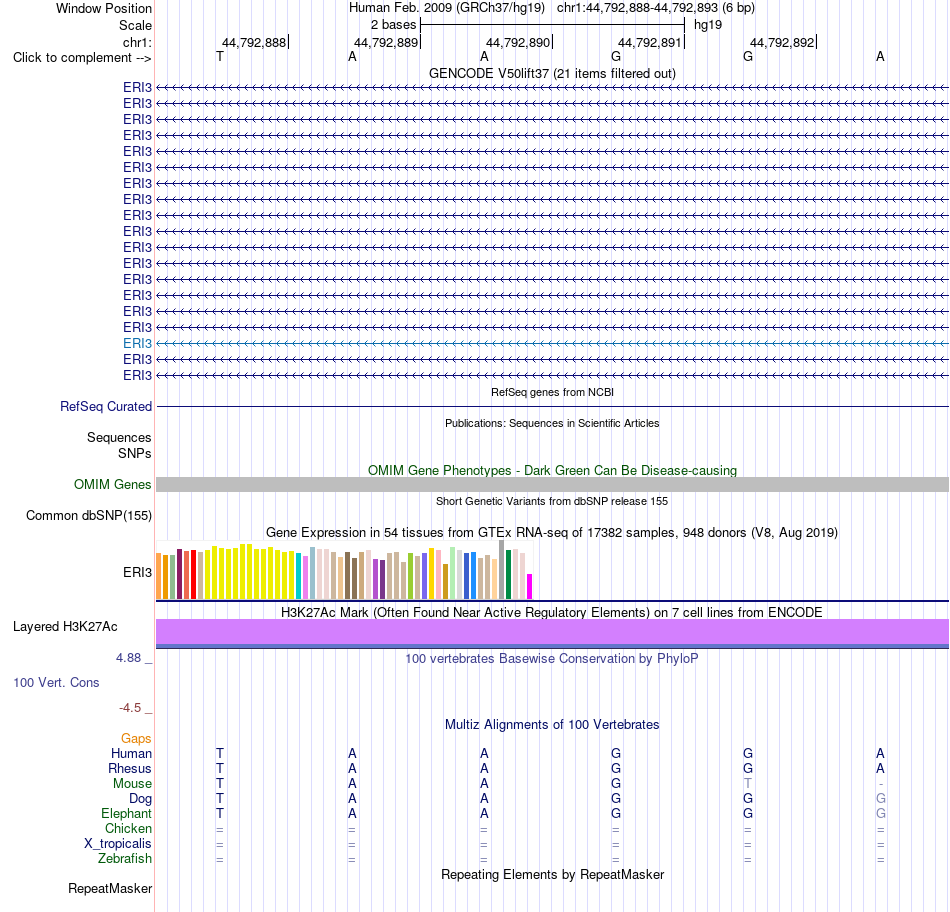Click the chr1:44,792,888-44,792,893 (6 bp) position text
Image resolution: width=950 pixels, height=912 pixels.
656,8
